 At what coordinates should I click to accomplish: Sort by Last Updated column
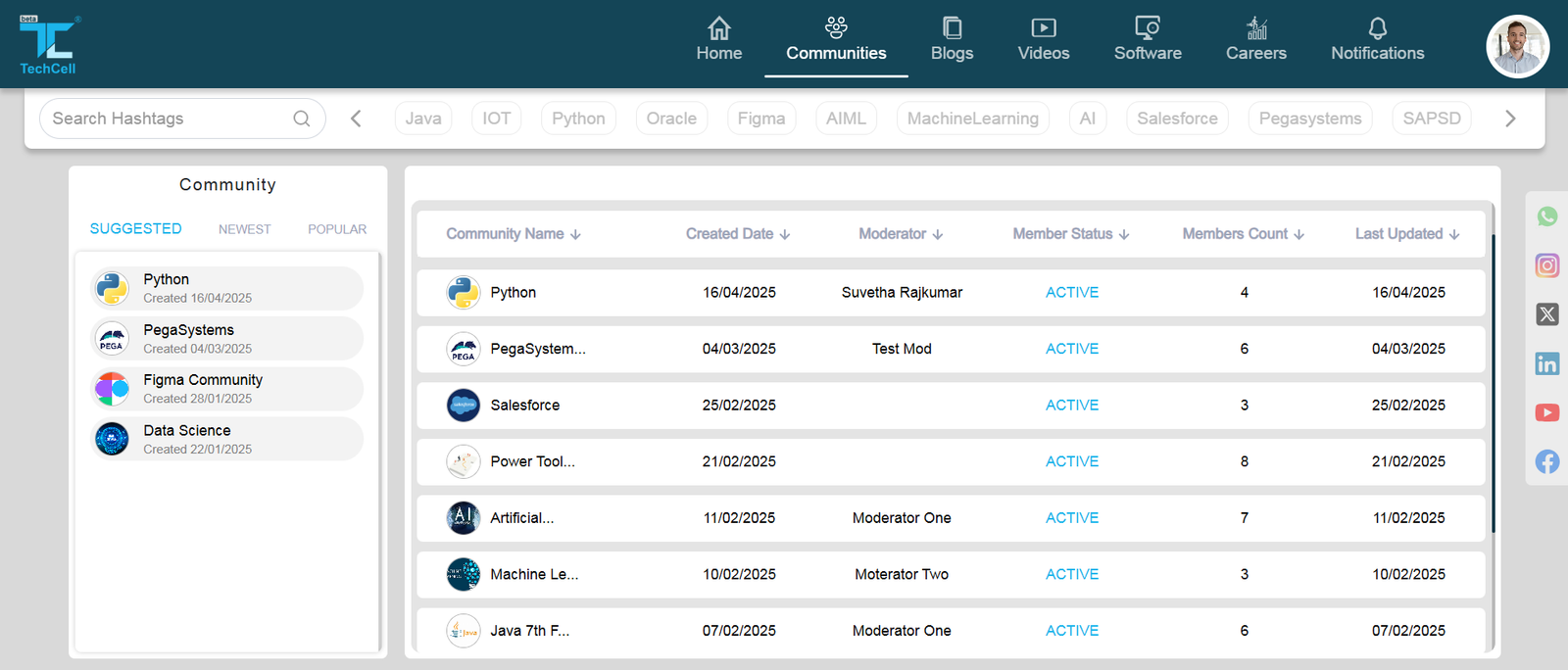pyautogui.click(x=1407, y=234)
